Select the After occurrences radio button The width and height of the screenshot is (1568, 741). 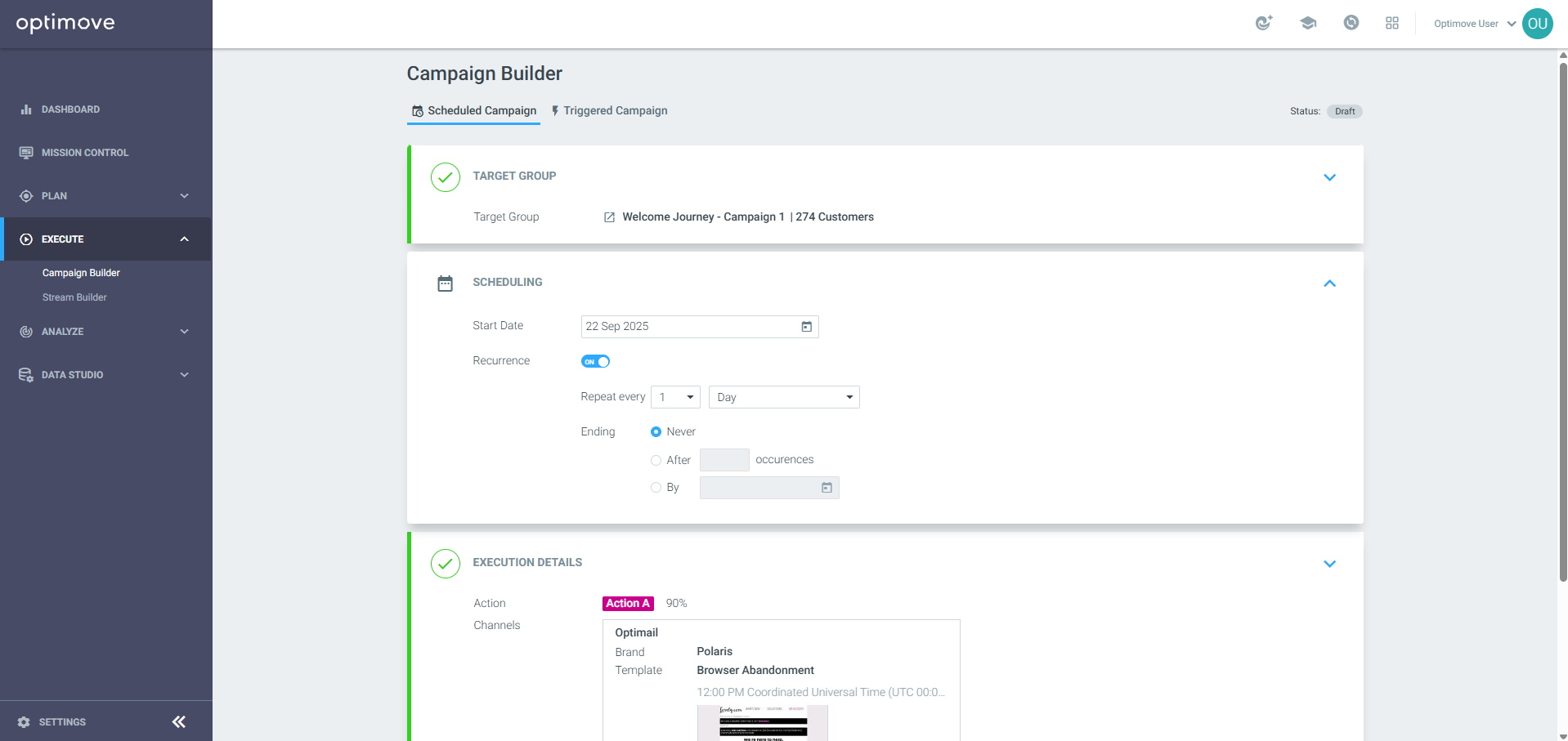point(656,460)
